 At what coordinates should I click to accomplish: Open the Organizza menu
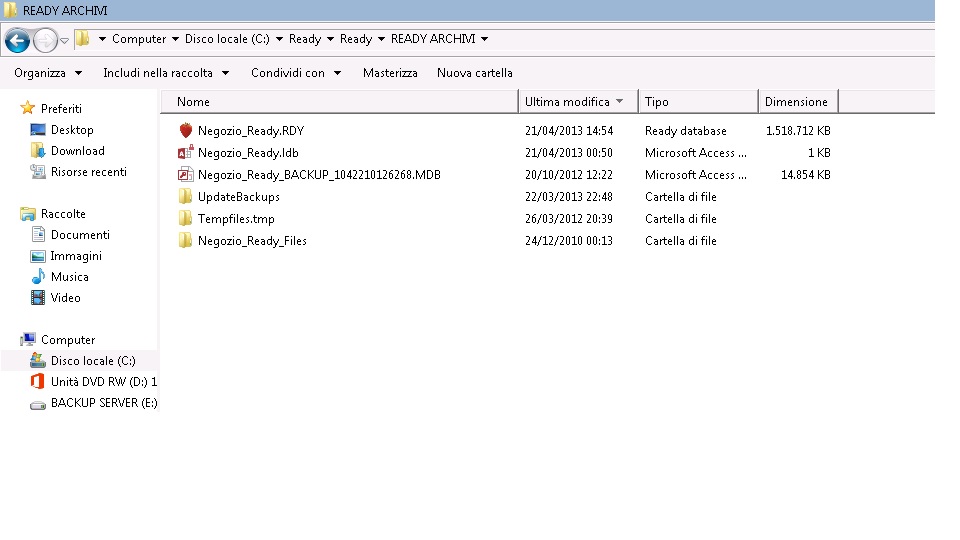pos(48,73)
